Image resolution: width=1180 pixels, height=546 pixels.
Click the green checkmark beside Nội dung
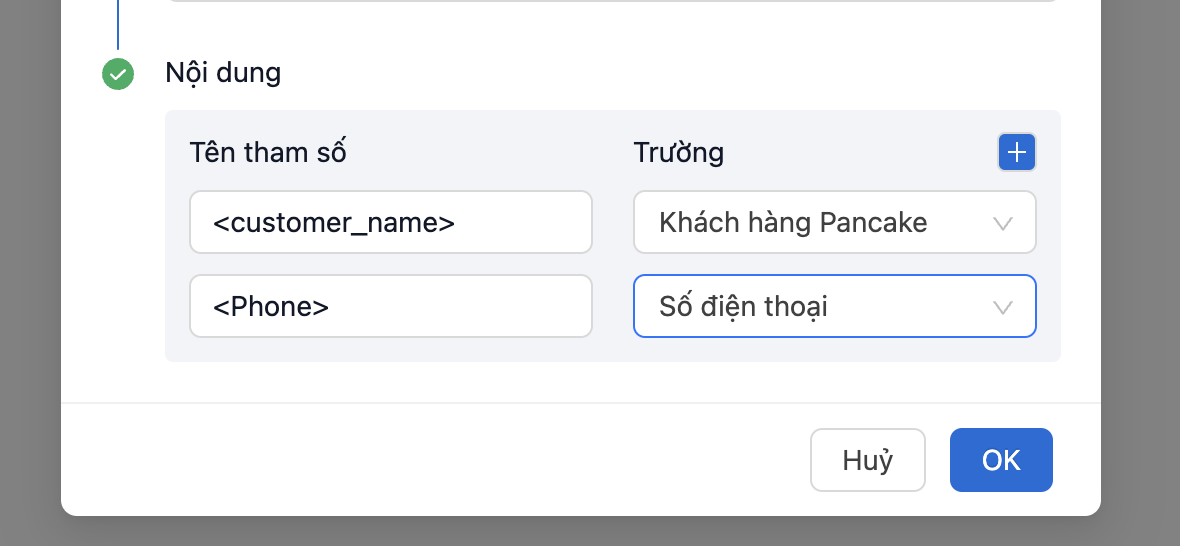coord(118,74)
